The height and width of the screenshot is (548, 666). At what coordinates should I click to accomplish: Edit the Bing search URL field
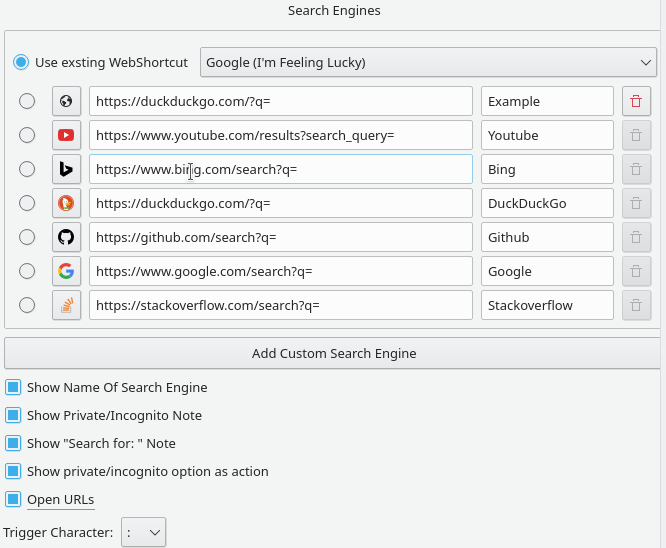click(x=281, y=169)
